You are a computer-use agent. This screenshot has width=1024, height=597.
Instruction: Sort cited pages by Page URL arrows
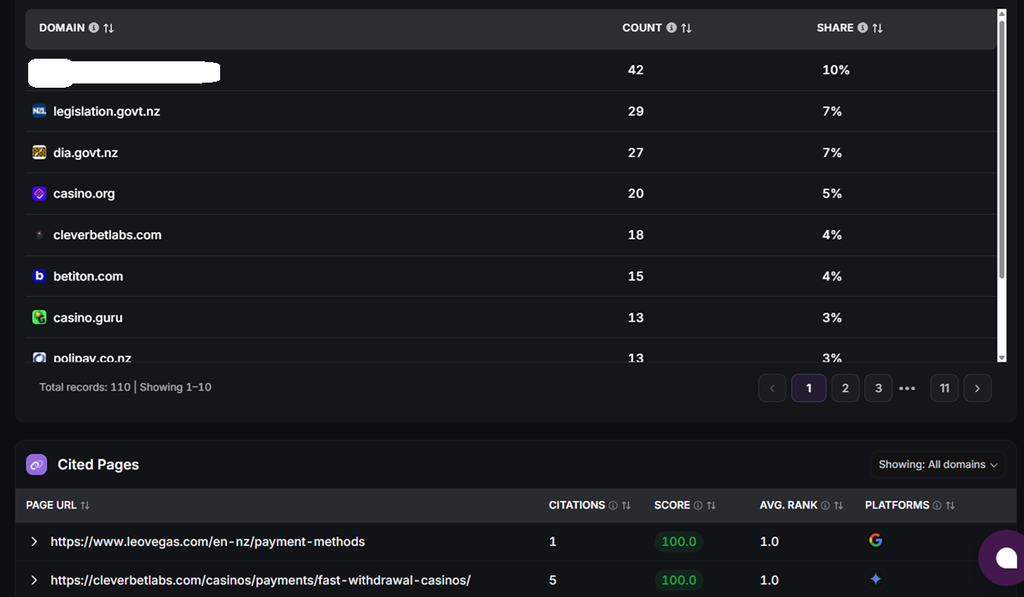click(85, 506)
